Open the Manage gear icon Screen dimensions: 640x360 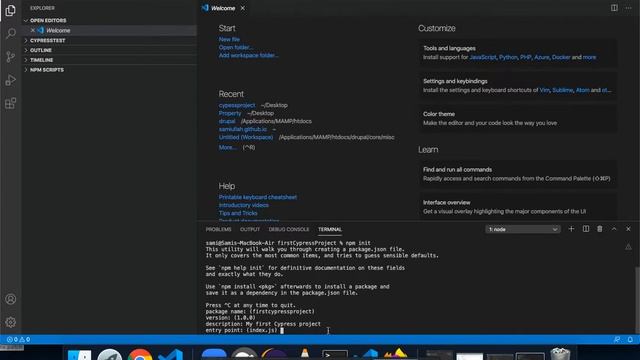coord(11,322)
